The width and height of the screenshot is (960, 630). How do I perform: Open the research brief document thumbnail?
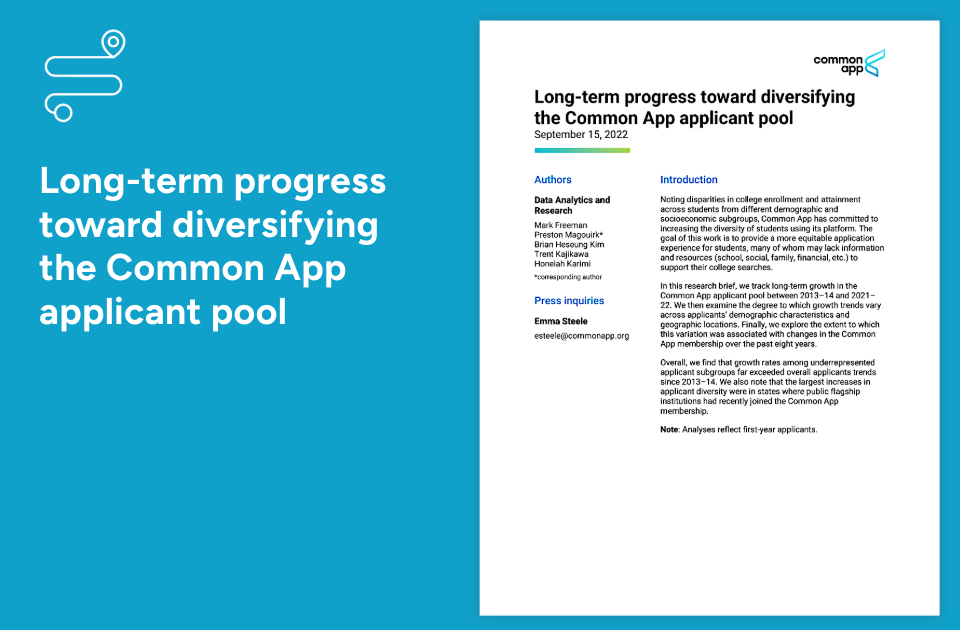pos(709,318)
